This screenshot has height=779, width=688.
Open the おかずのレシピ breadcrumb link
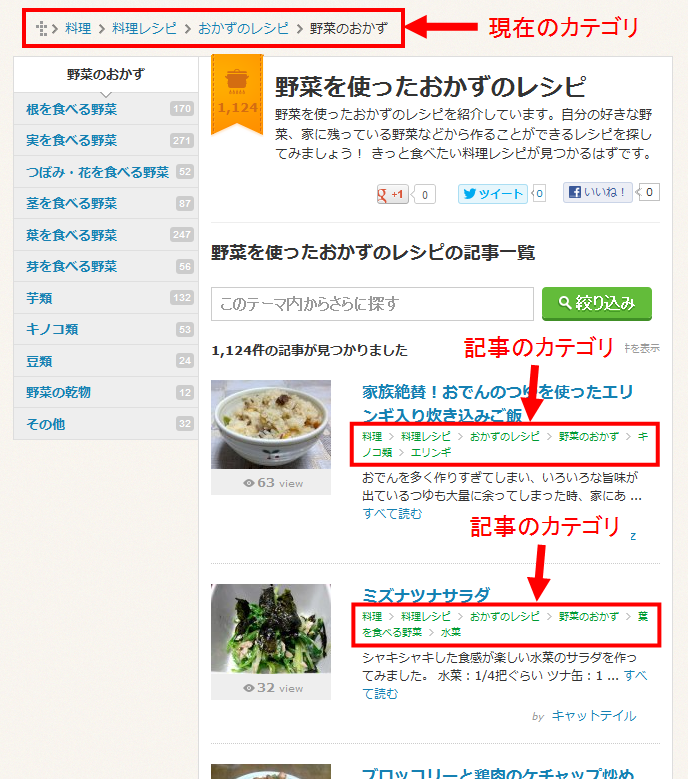coord(243,29)
